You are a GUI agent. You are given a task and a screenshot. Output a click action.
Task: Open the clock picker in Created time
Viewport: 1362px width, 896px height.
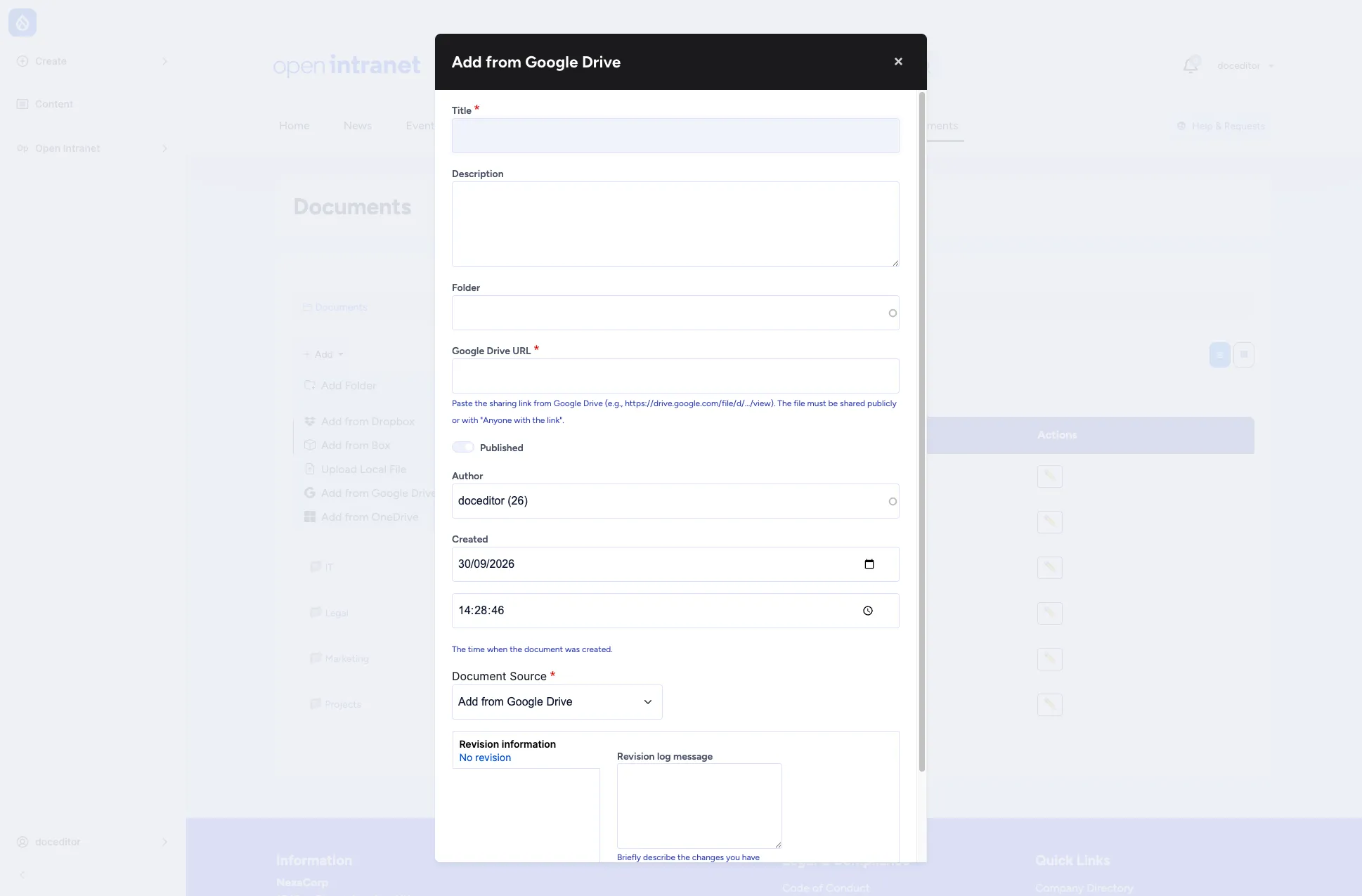[x=868, y=611]
